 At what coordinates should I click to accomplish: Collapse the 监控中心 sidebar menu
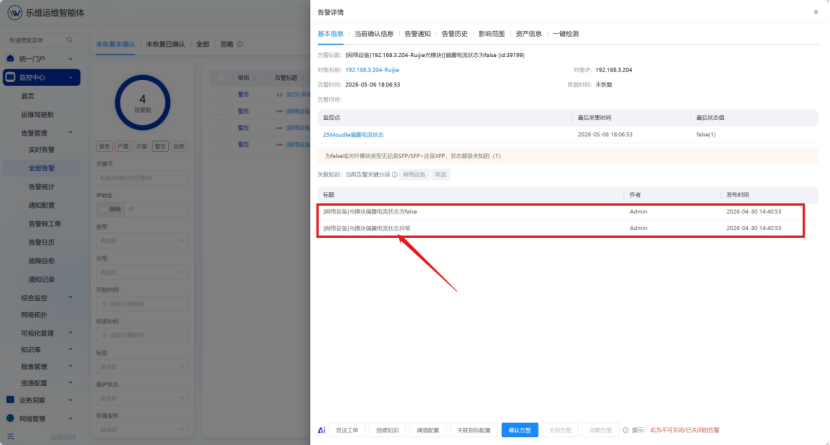coord(70,78)
